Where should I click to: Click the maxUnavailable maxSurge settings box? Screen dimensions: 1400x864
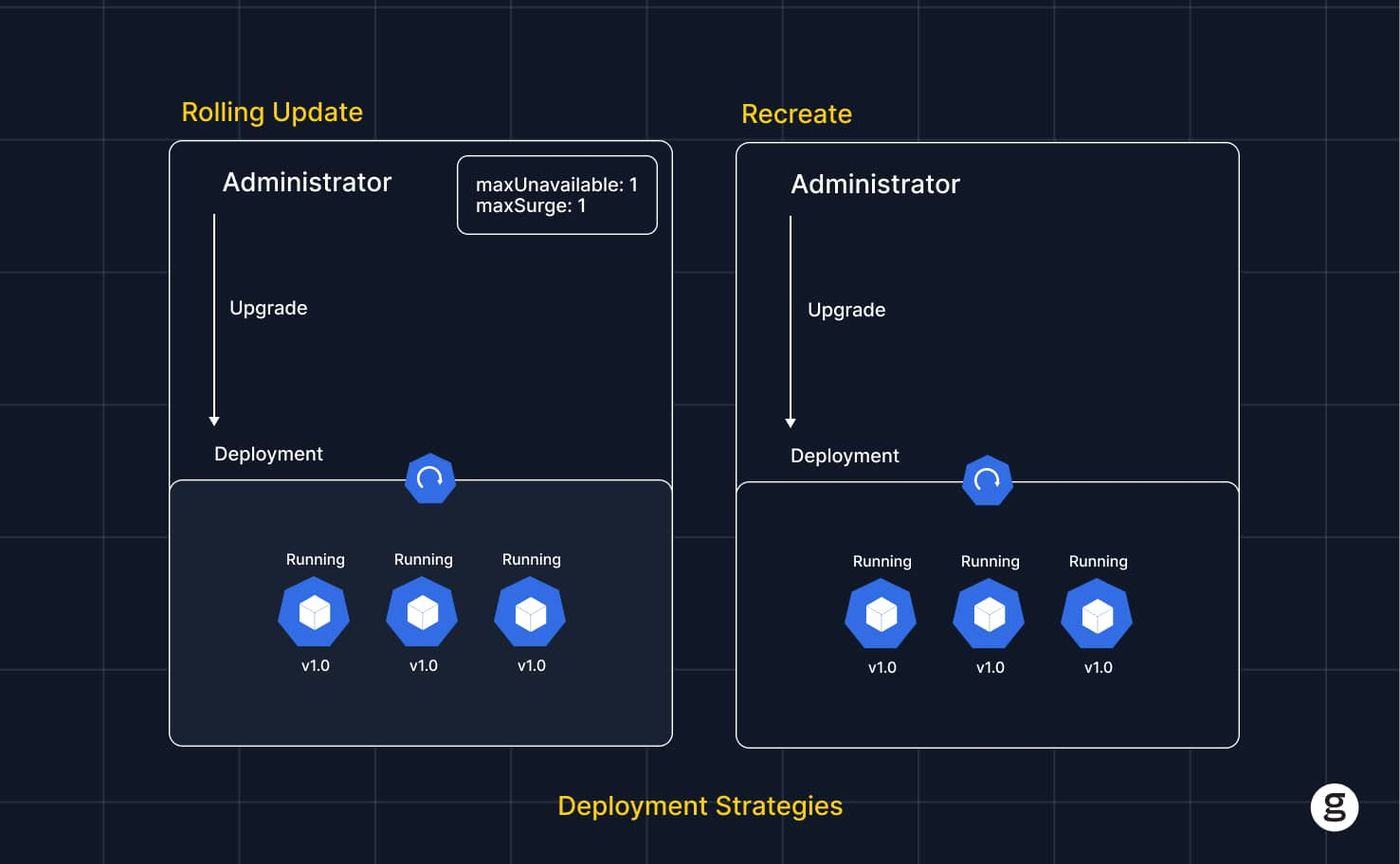click(x=557, y=195)
